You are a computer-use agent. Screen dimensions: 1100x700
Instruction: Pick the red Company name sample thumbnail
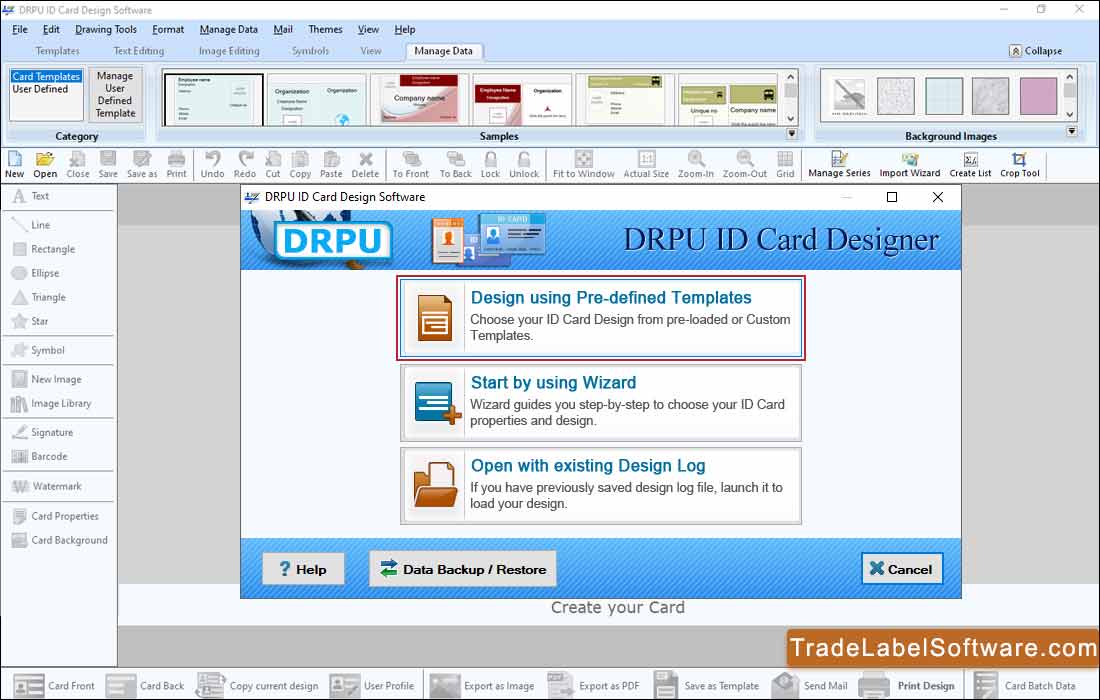point(418,100)
